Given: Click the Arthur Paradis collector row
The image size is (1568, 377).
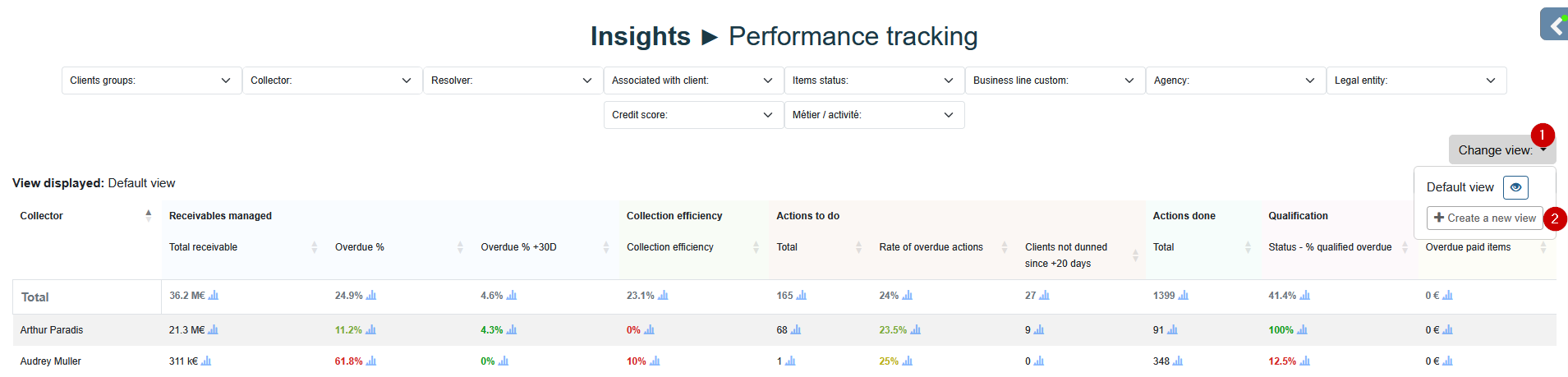Looking at the screenshot, I should tap(52, 330).
